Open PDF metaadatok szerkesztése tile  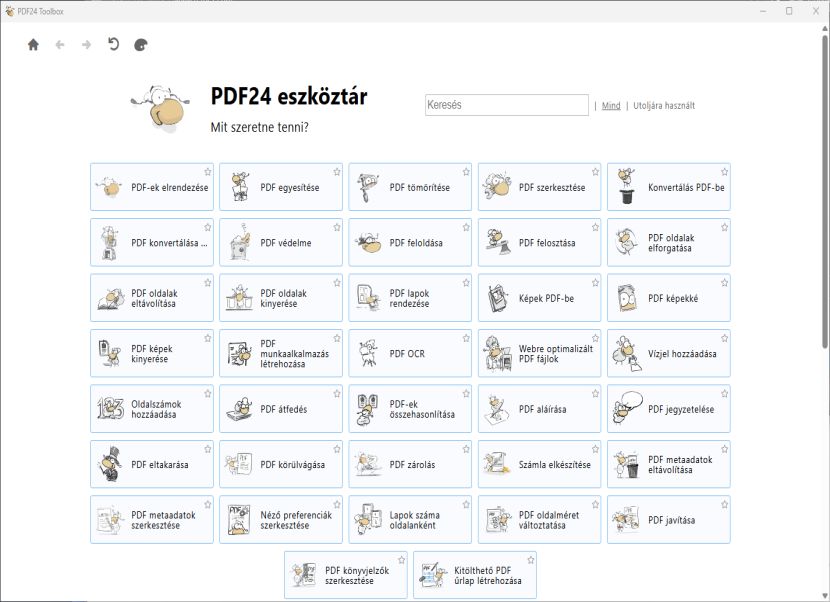(x=152, y=519)
